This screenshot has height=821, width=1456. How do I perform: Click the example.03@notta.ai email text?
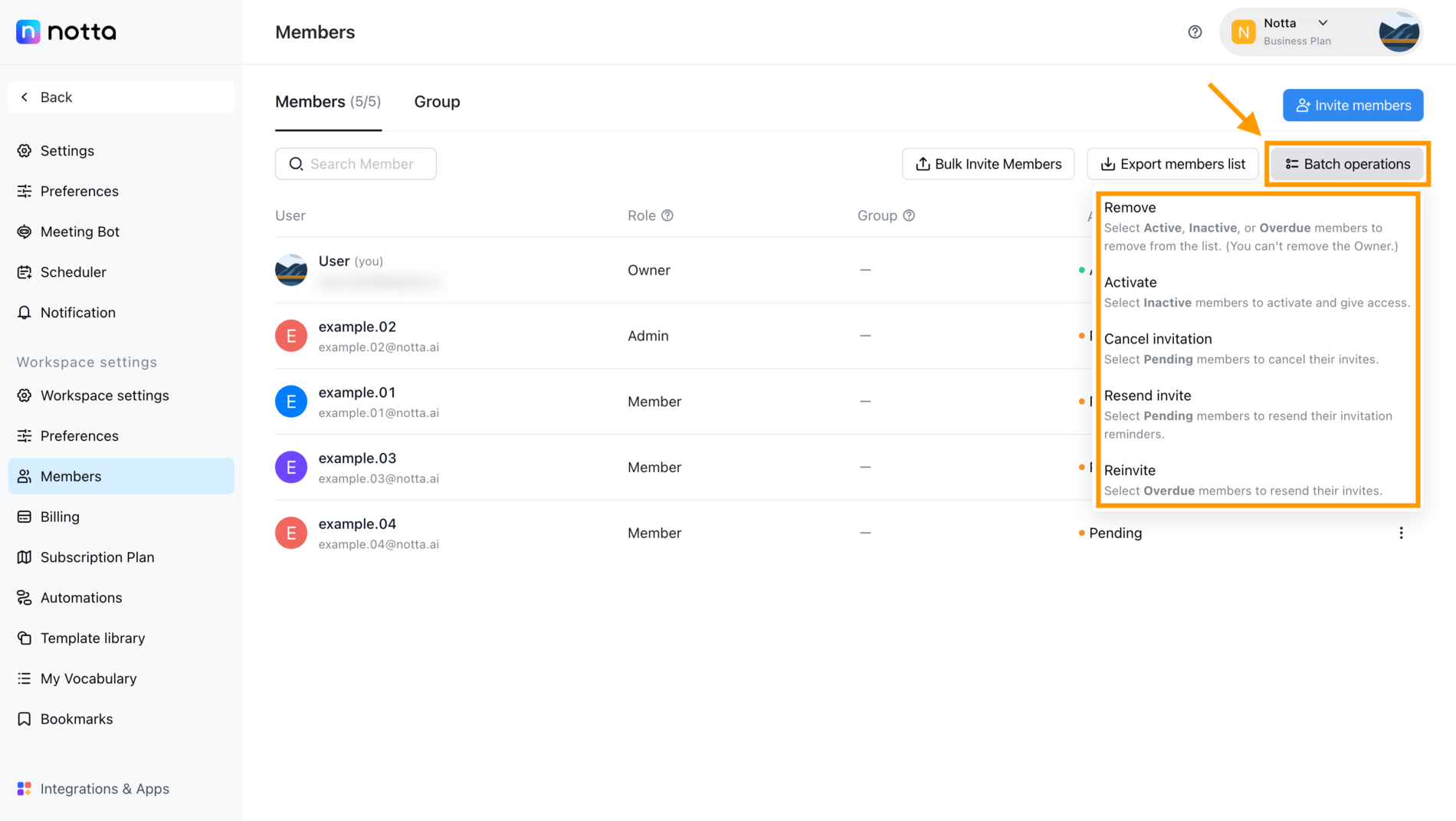379,478
